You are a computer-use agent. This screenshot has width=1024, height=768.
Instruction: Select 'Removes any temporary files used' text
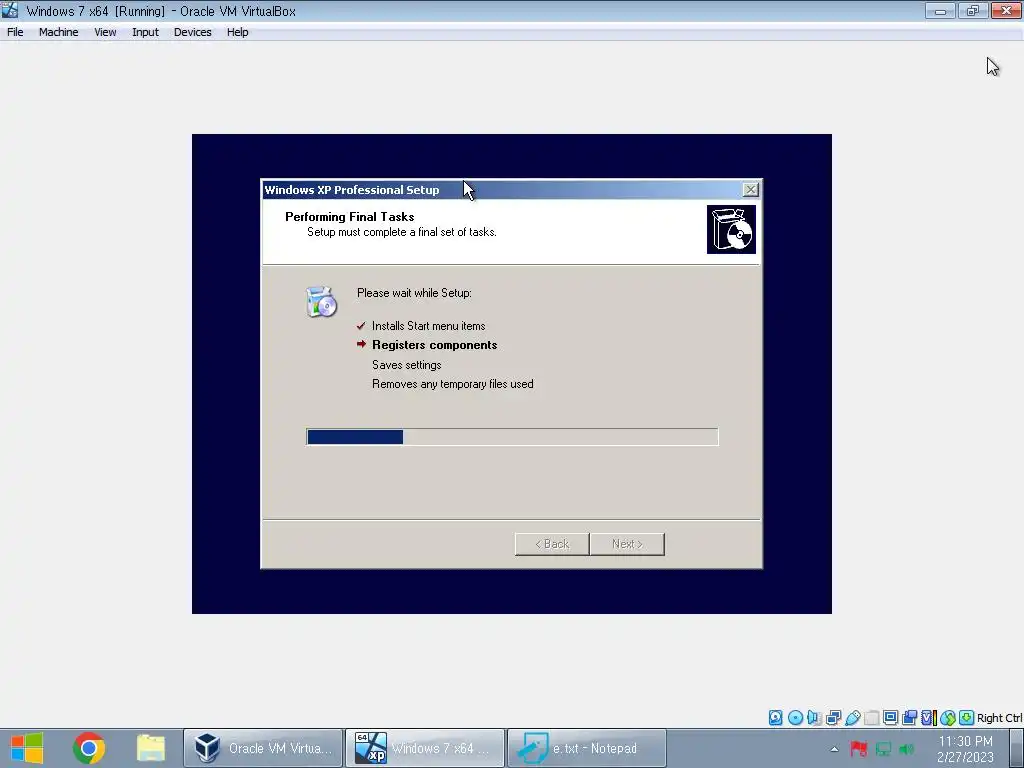pos(453,384)
